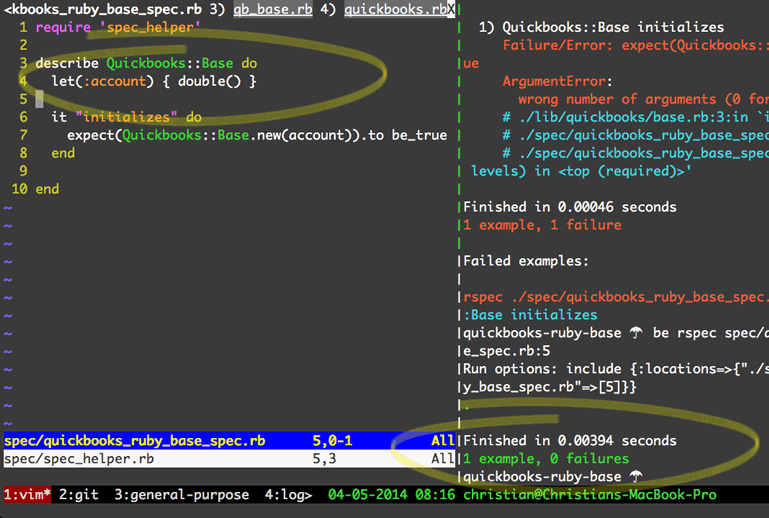Click 'Finished in 0.00046 seconds' text
Viewport: 769px width, 518px height.
coord(570,207)
